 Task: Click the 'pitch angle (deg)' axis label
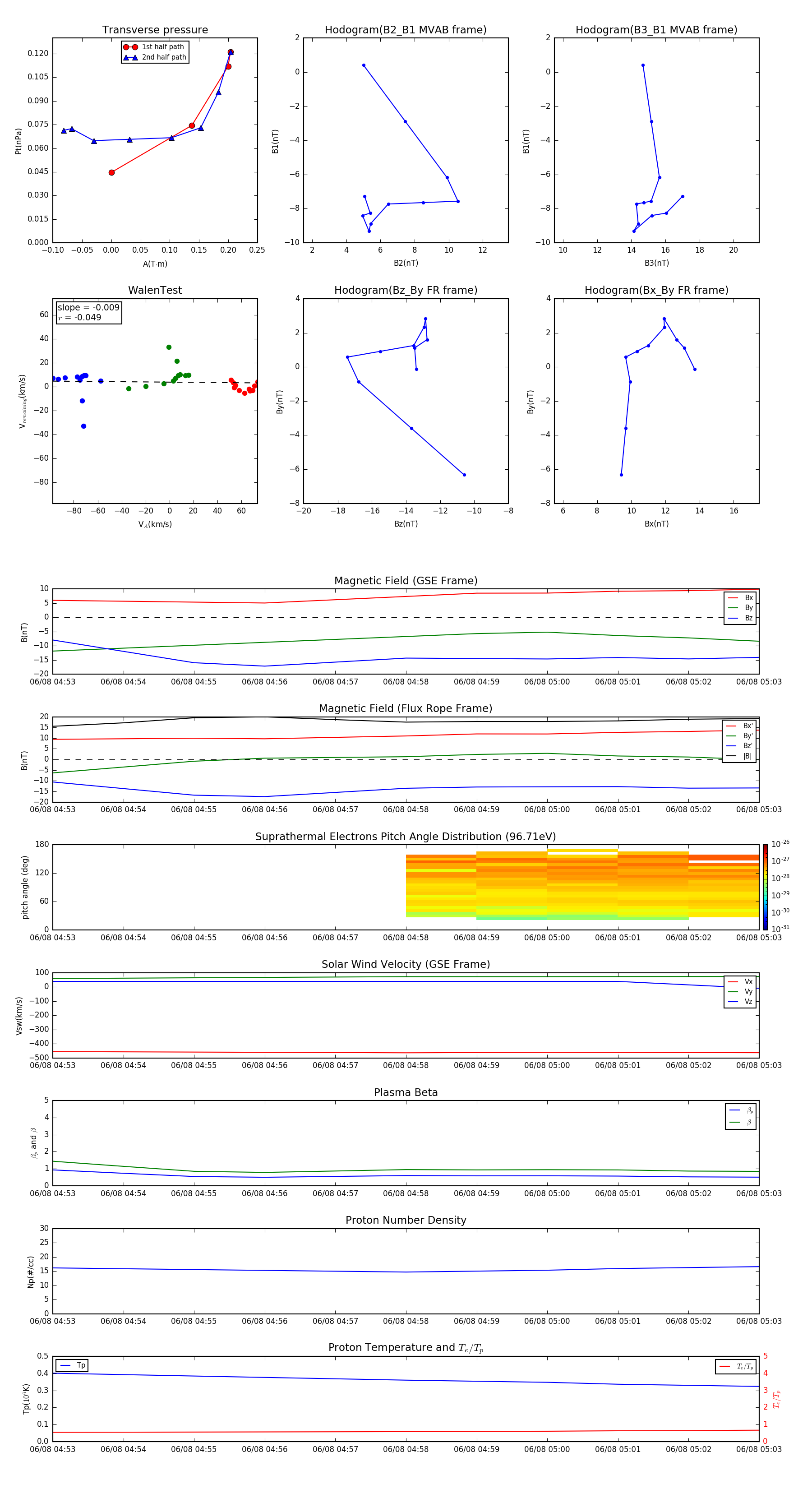[25, 887]
